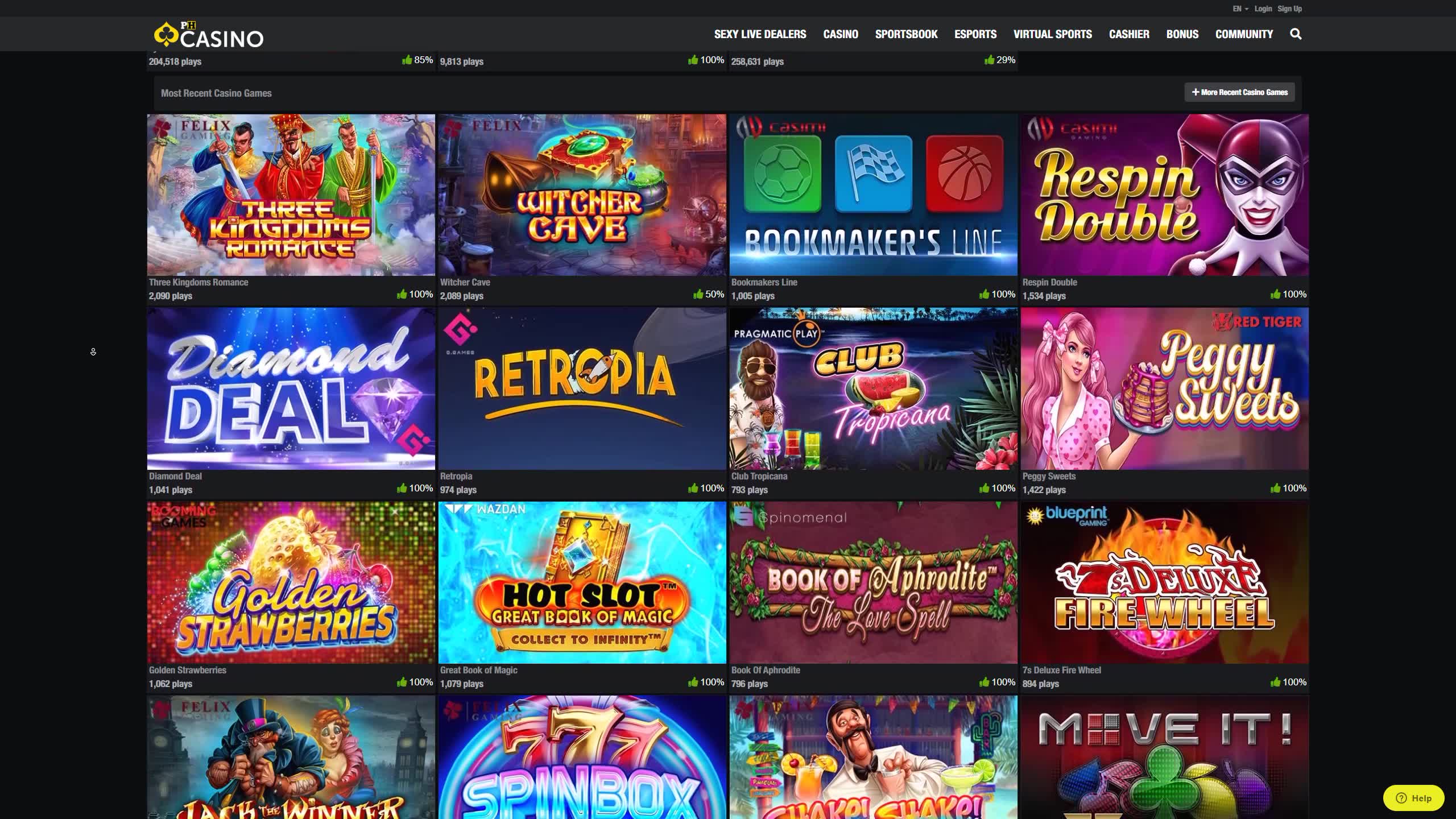
Task: Open Three Kingdoms Romance title link
Action: point(198,282)
